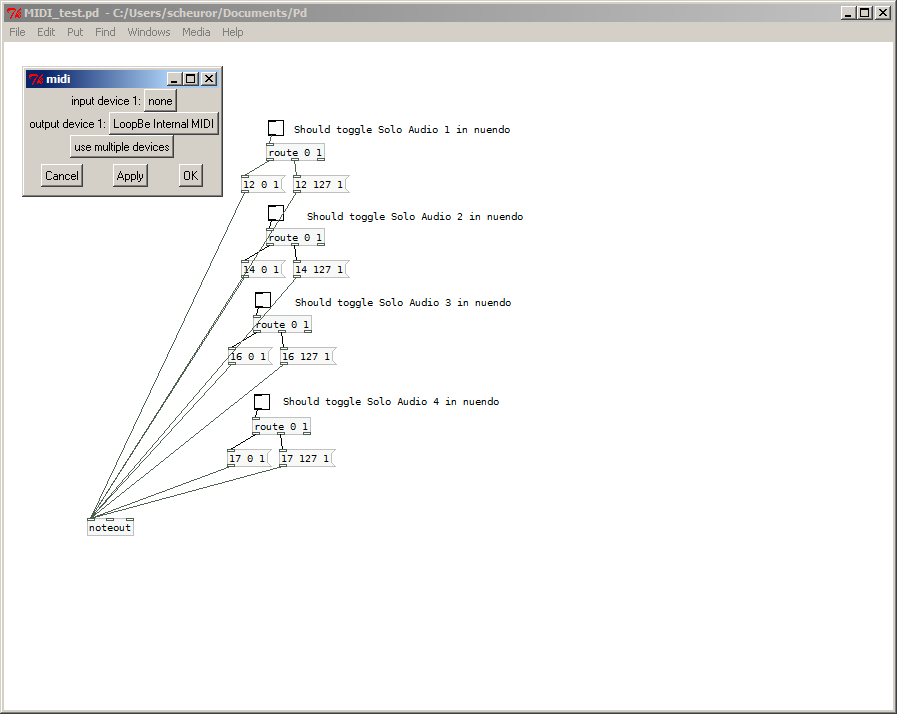Open the Windows menu
This screenshot has height=714, width=898.
click(149, 32)
